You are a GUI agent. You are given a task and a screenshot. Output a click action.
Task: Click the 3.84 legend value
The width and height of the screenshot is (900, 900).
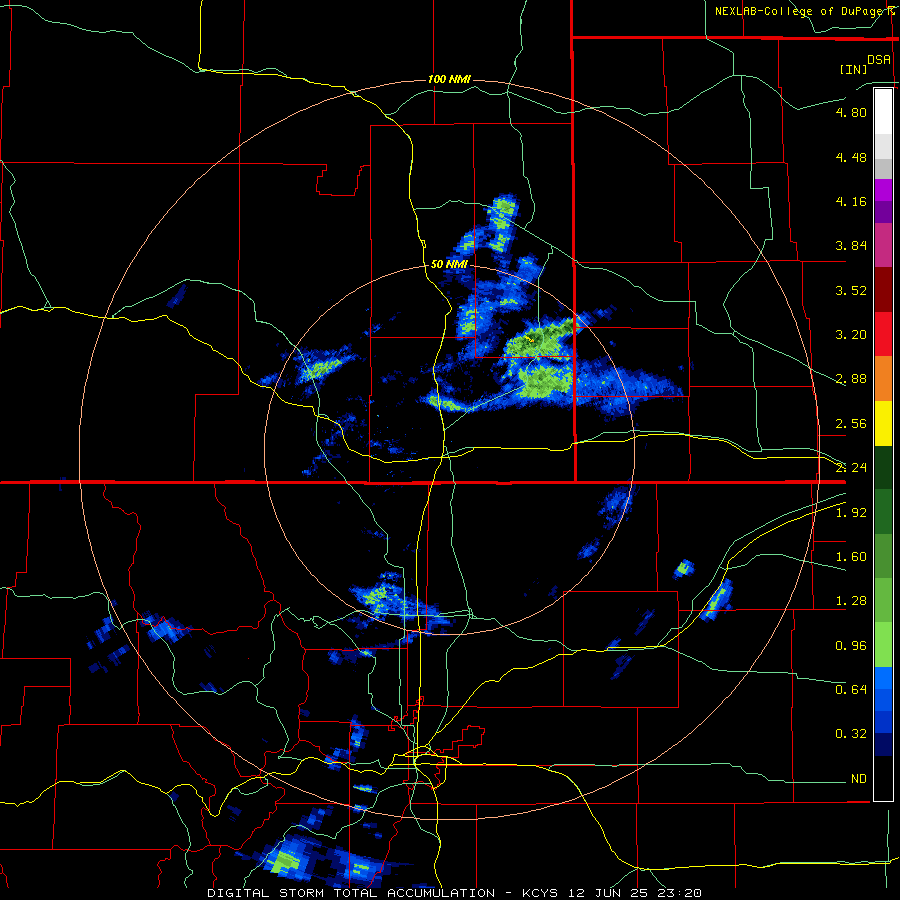click(851, 246)
